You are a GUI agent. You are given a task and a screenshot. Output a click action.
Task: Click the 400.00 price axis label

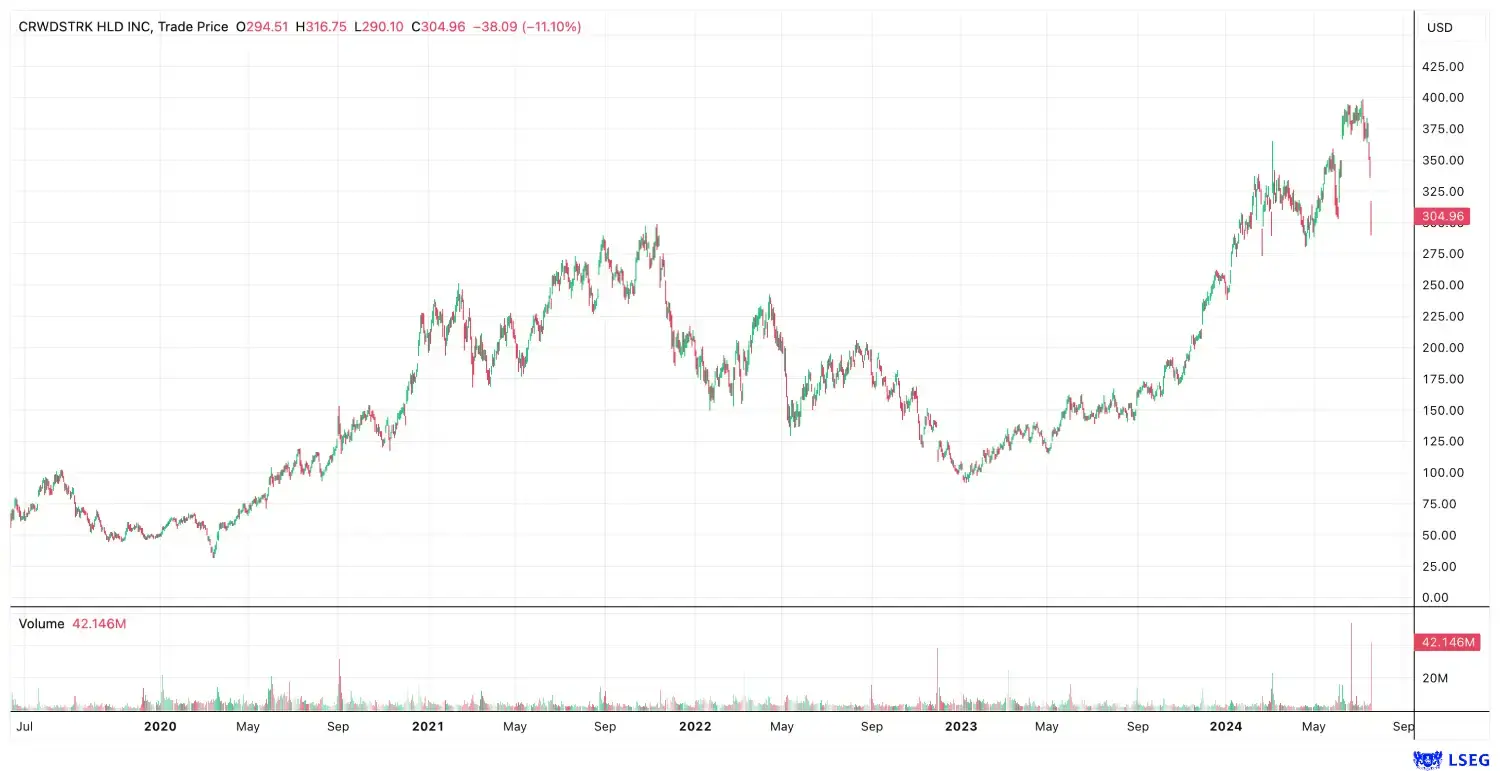tap(1443, 97)
